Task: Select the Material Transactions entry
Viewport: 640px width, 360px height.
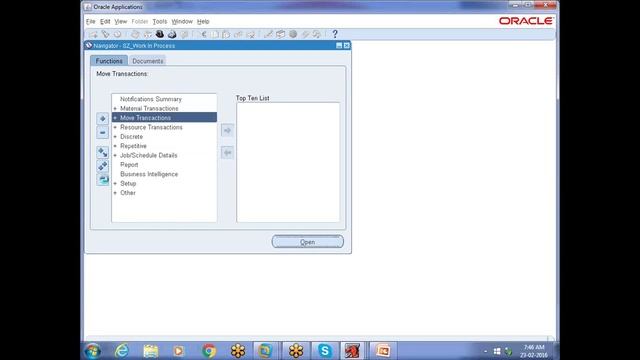Action: pos(149,109)
